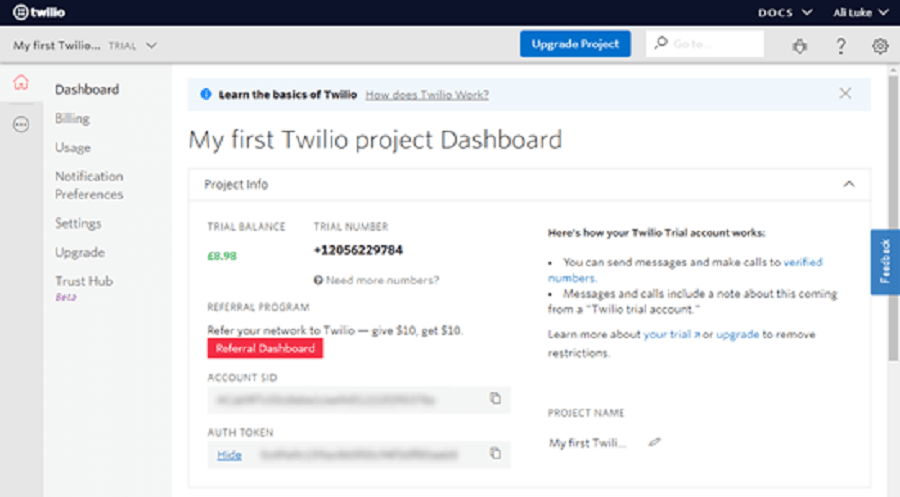Click the trial balance £8.98 amount

click(x=222, y=256)
